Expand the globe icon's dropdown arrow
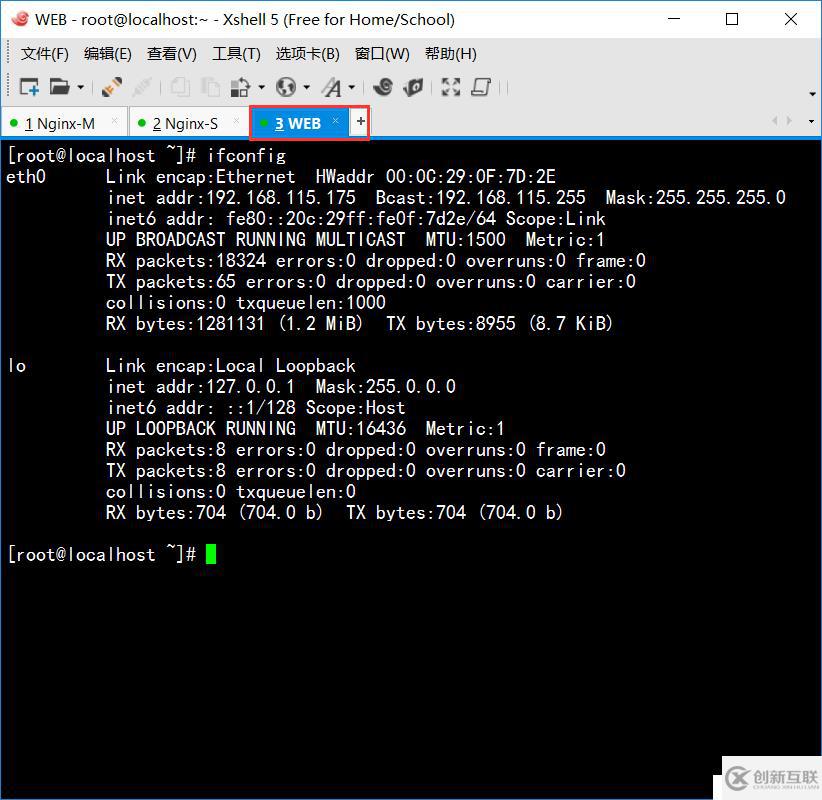This screenshot has width=822, height=800. click(307, 87)
